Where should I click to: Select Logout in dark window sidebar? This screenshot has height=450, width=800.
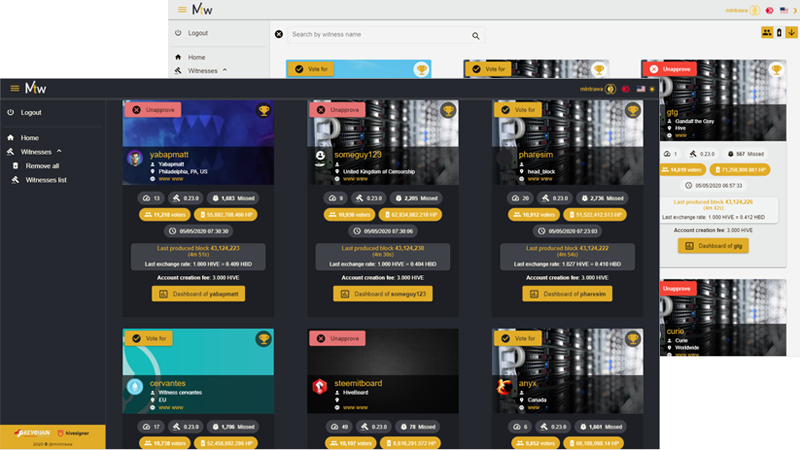click(31, 112)
